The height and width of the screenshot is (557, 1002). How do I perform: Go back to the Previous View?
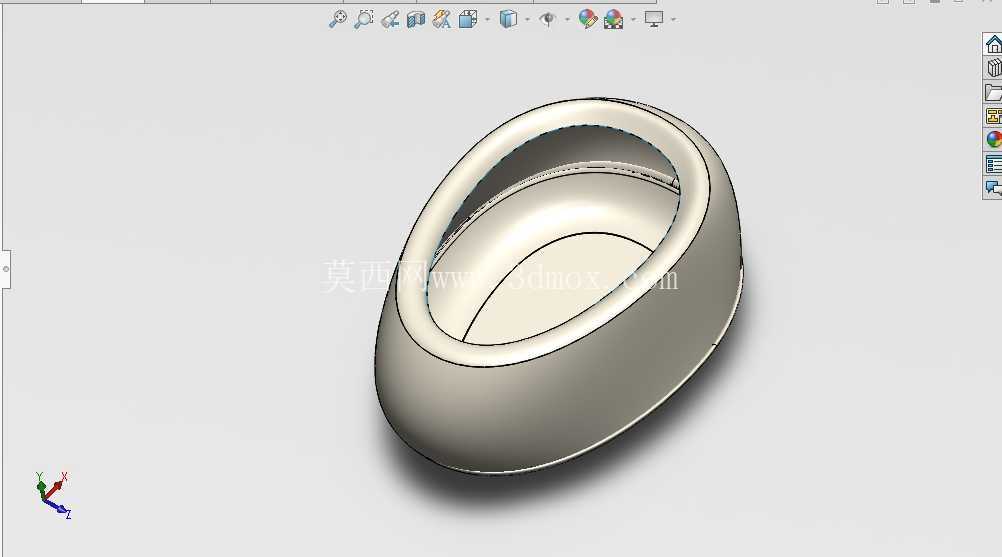[x=390, y=19]
